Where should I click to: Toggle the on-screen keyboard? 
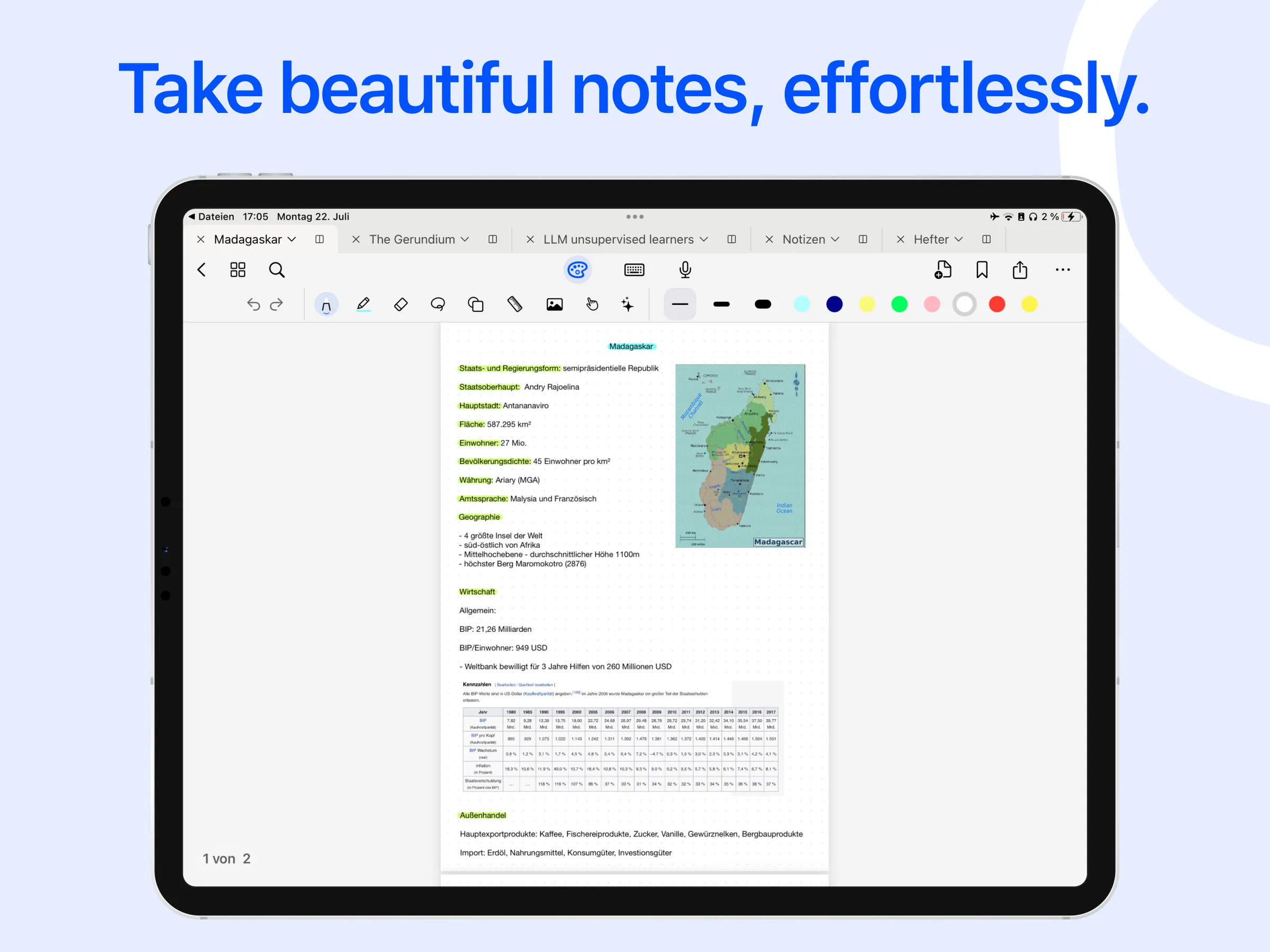pyautogui.click(x=634, y=269)
